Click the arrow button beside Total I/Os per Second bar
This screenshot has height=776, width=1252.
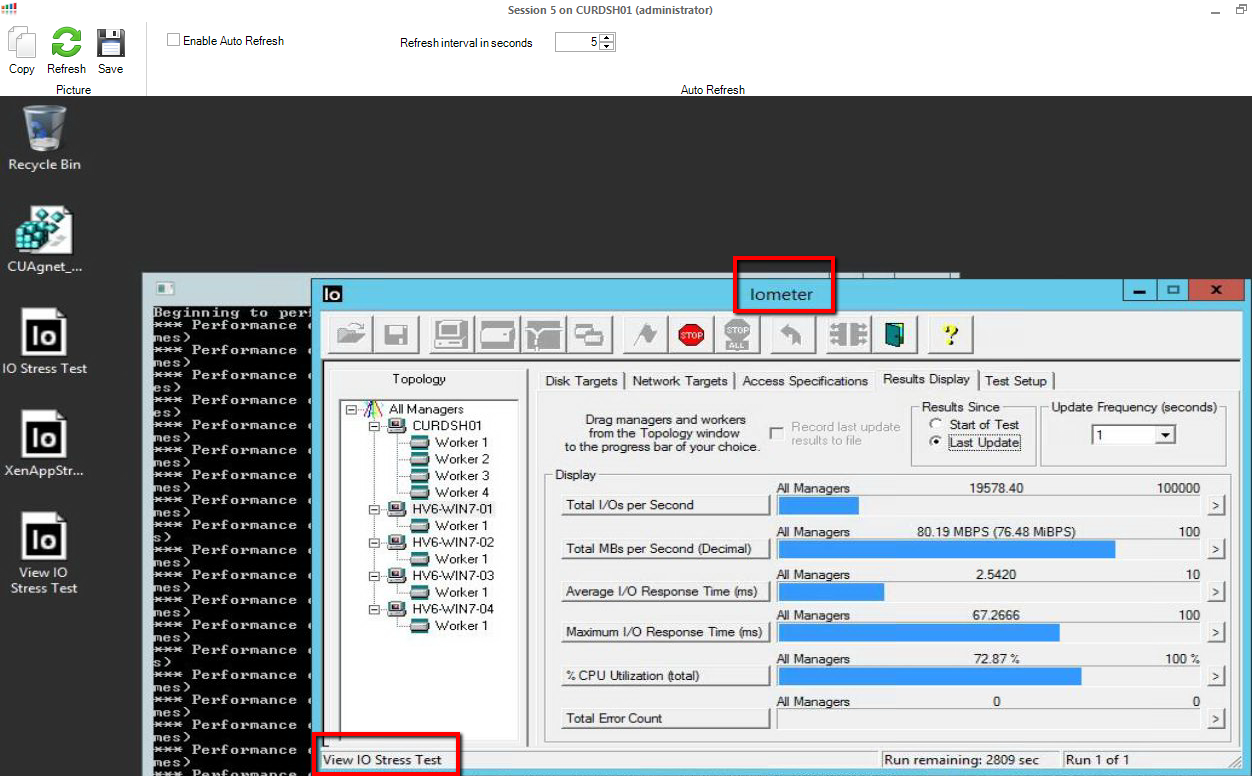(x=1216, y=505)
